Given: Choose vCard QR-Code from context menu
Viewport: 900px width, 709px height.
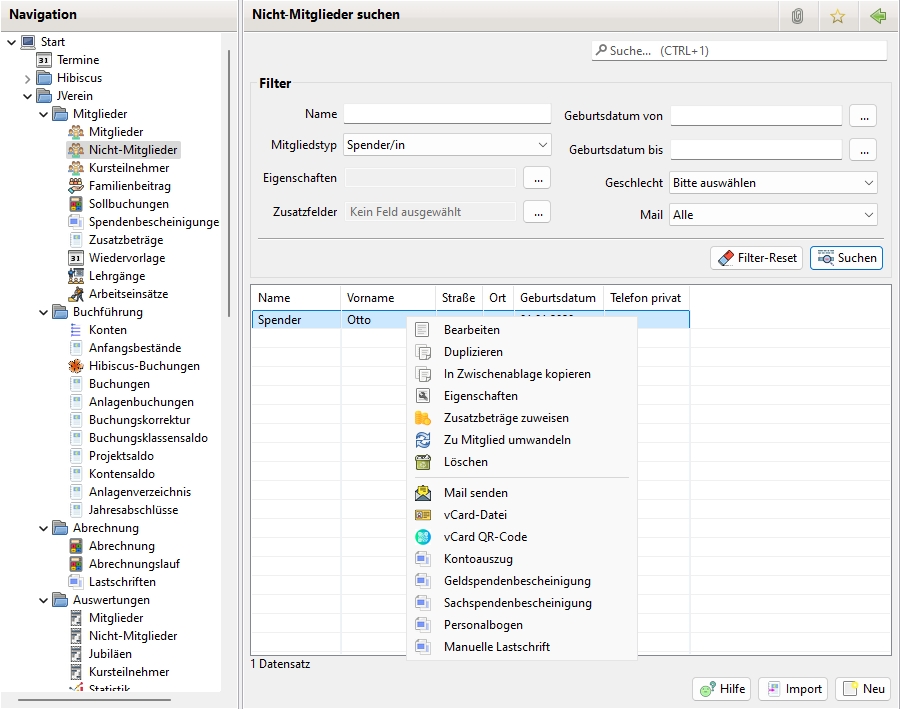Looking at the screenshot, I should click(x=485, y=537).
